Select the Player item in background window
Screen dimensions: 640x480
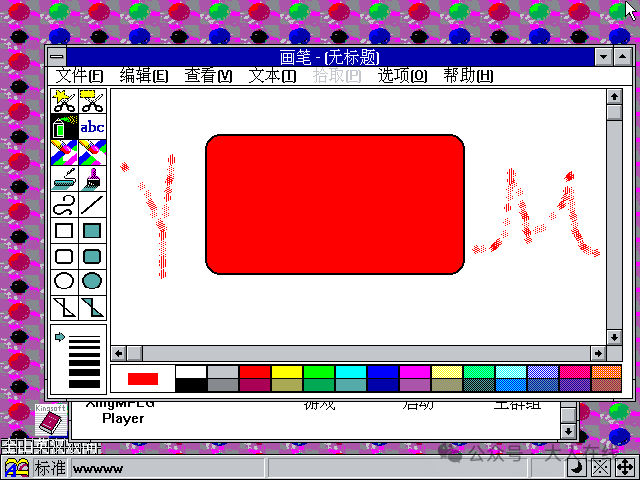pyautogui.click(x=123, y=418)
